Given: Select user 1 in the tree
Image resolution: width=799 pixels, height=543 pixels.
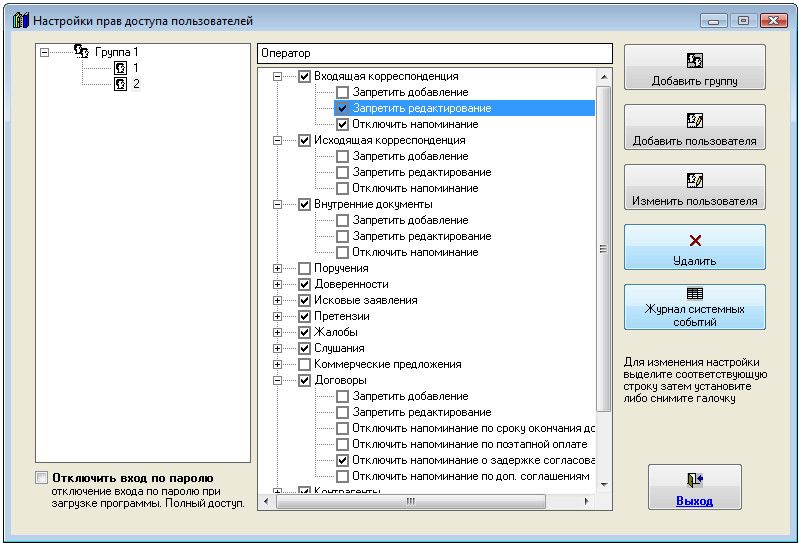Looking at the screenshot, I should pyautogui.click(x=136, y=68).
